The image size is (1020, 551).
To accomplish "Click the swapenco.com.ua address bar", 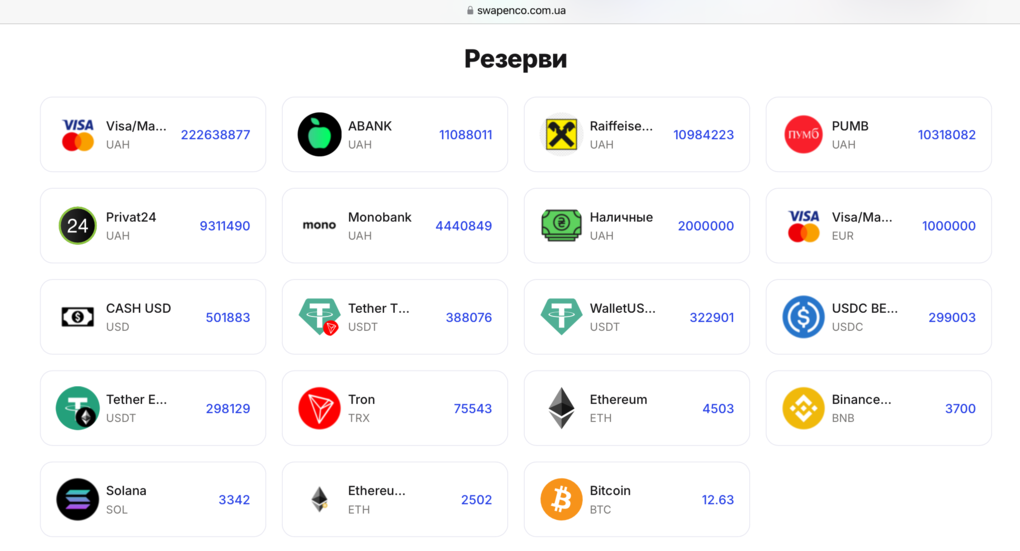I will pos(516,11).
